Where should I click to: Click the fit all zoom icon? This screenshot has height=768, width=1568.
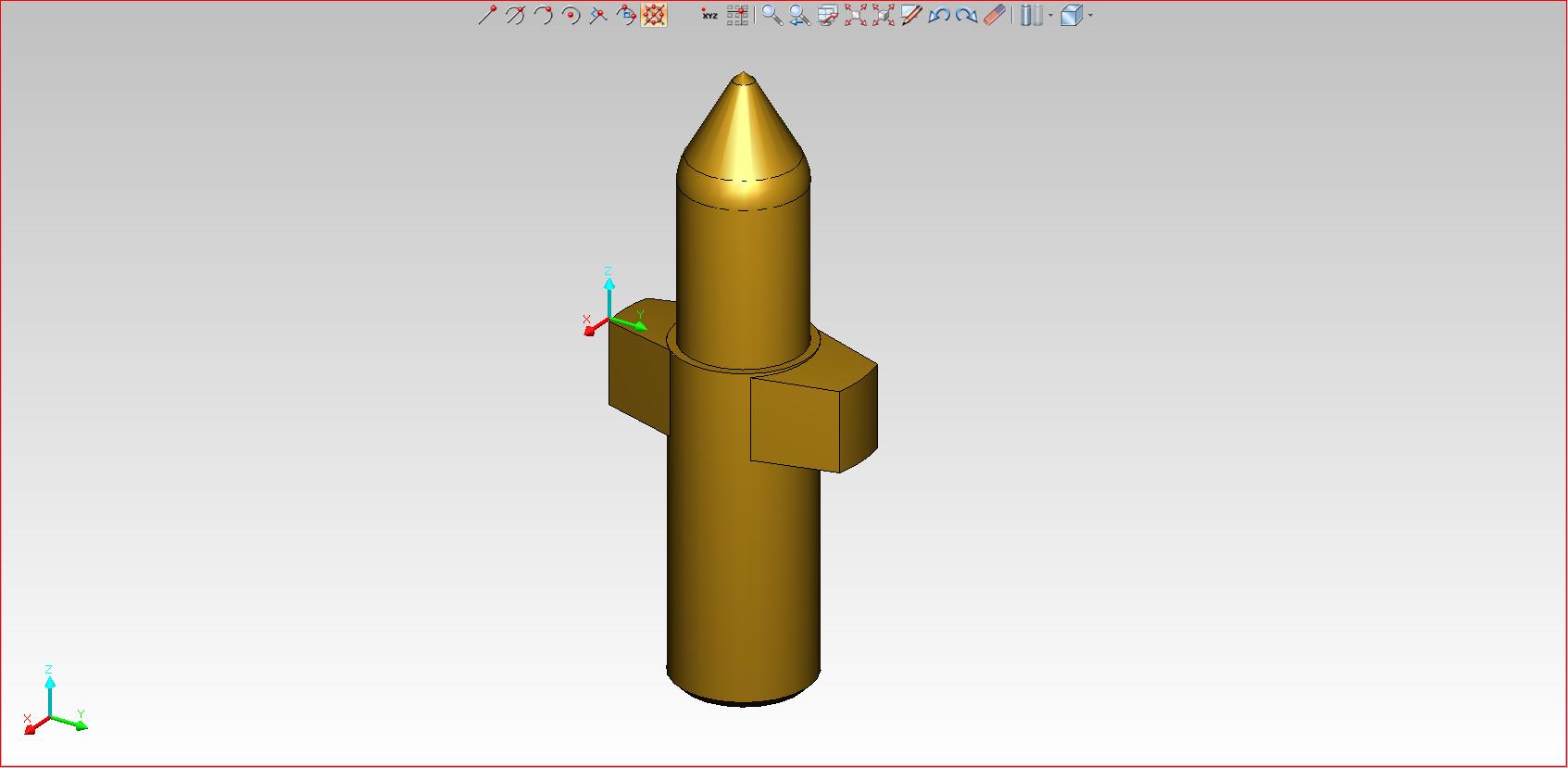(x=855, y=15)
